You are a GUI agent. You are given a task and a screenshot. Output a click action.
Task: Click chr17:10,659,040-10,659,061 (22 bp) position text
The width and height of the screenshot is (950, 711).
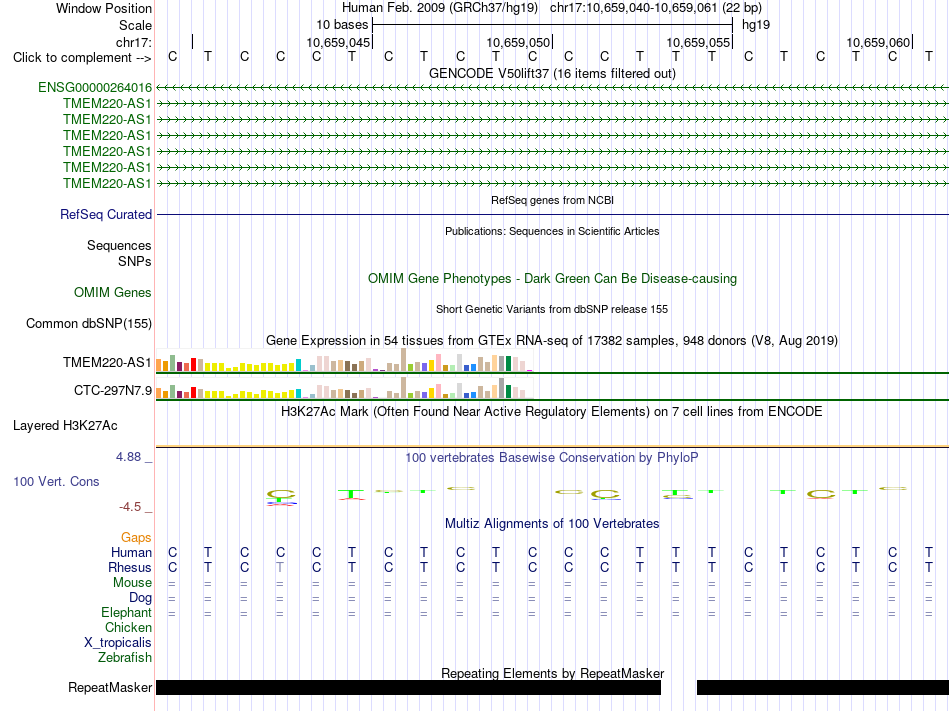[656, 8]
